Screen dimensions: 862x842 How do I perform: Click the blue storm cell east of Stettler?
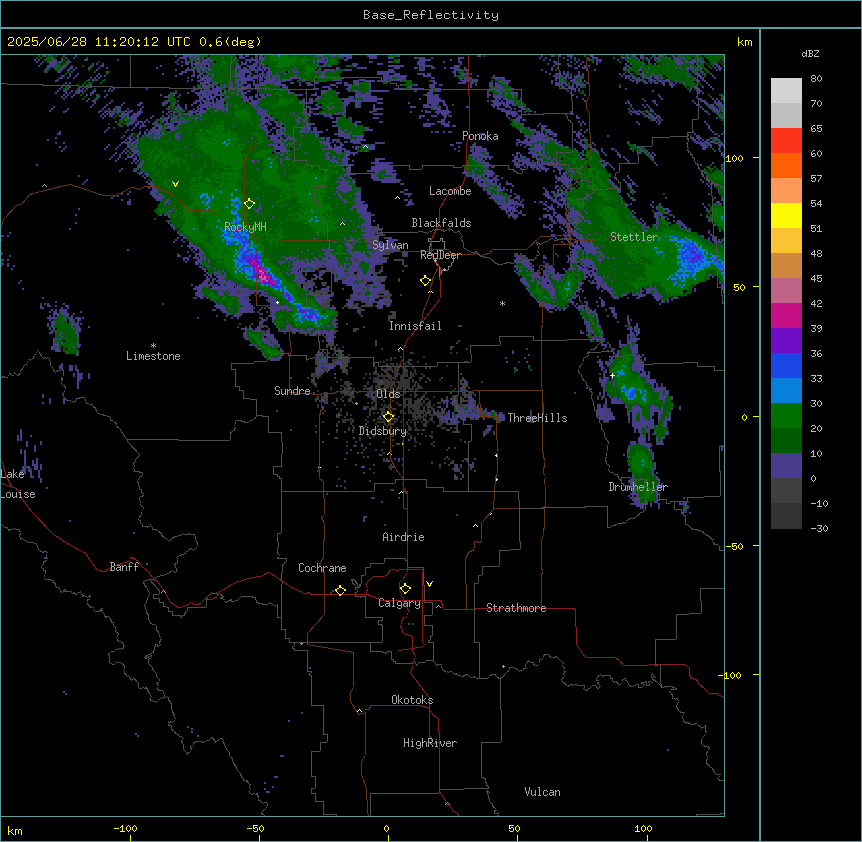pyautogui.click(x=693, y=257)
